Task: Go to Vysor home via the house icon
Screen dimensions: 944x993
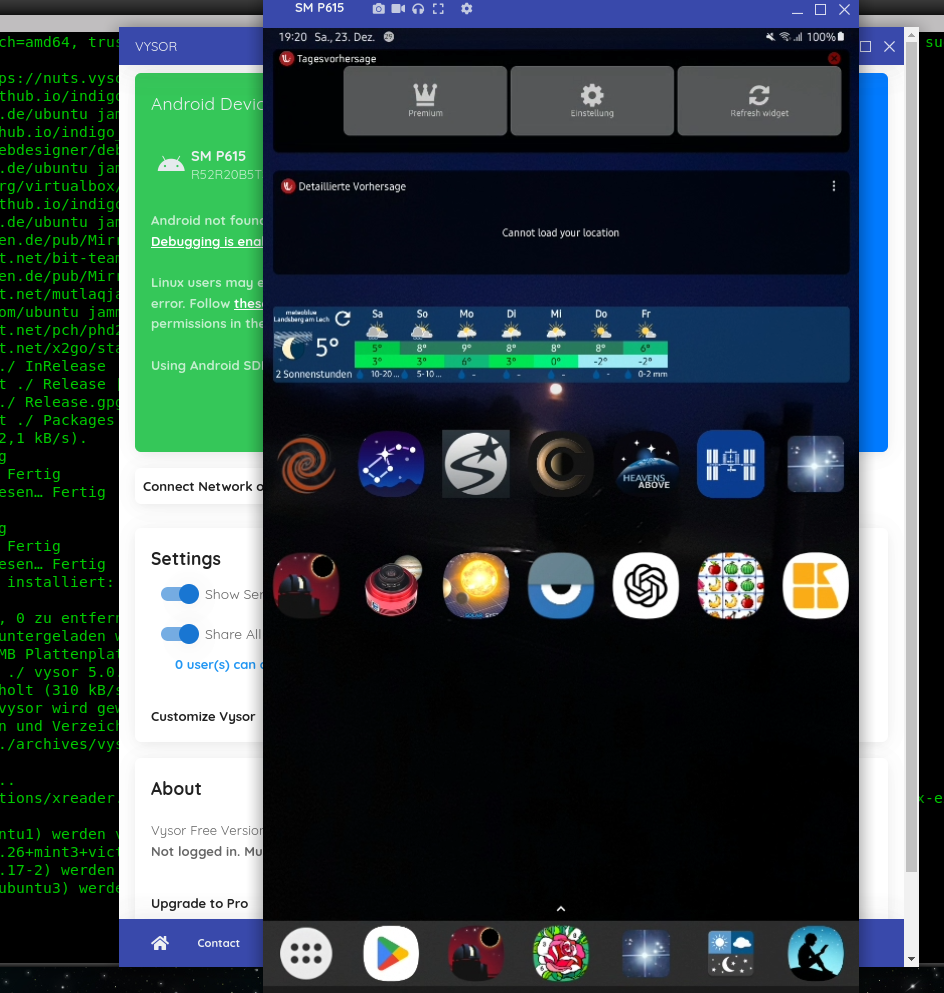Action: (x=160, y=943)
